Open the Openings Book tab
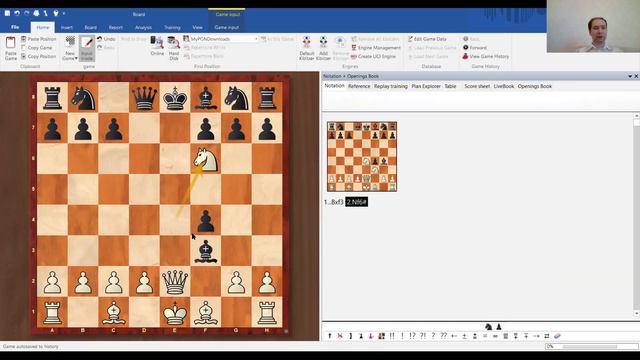This screenshot has width=640, height=360. [535, 86]
